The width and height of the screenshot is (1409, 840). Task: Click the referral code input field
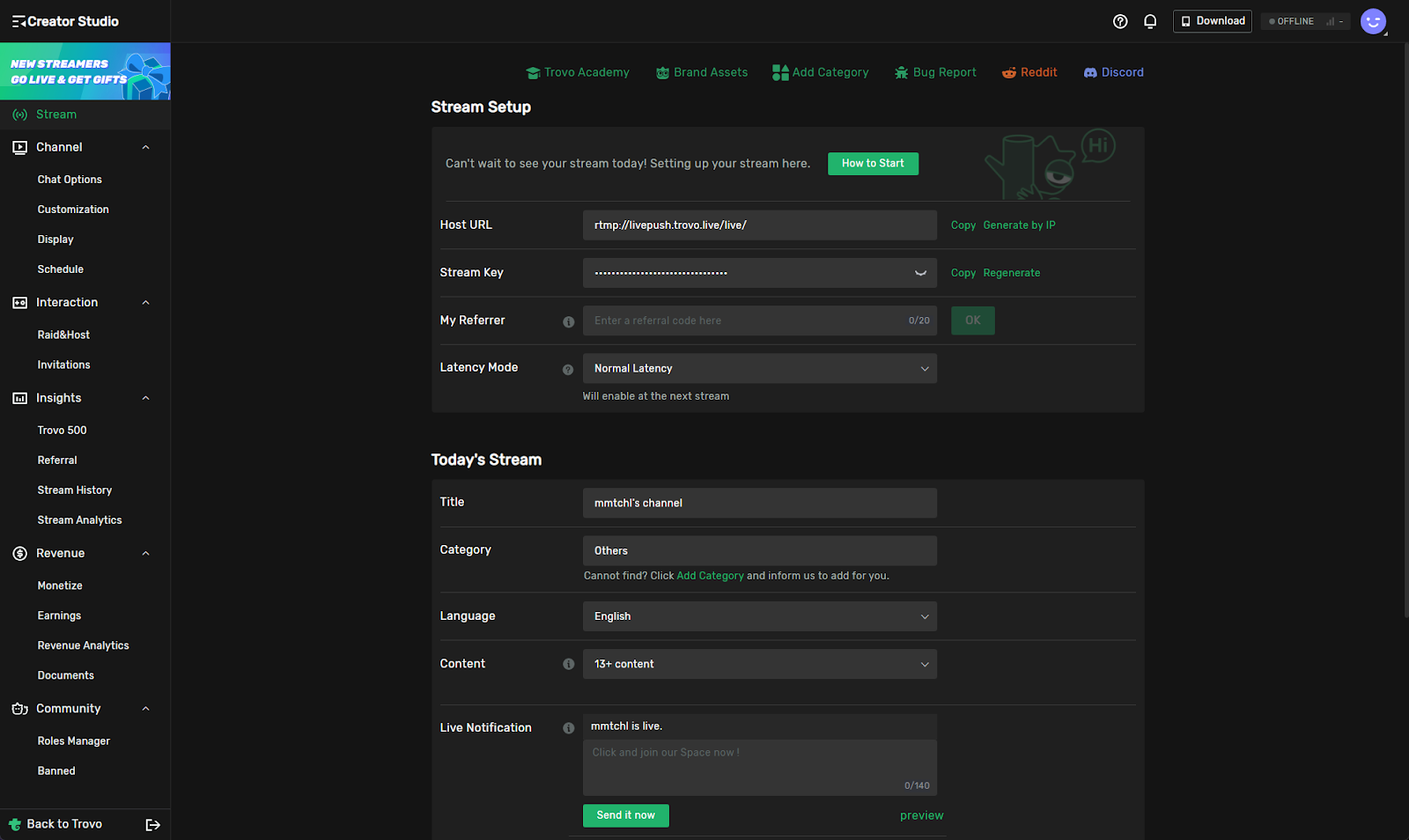[x=760, y=321]
